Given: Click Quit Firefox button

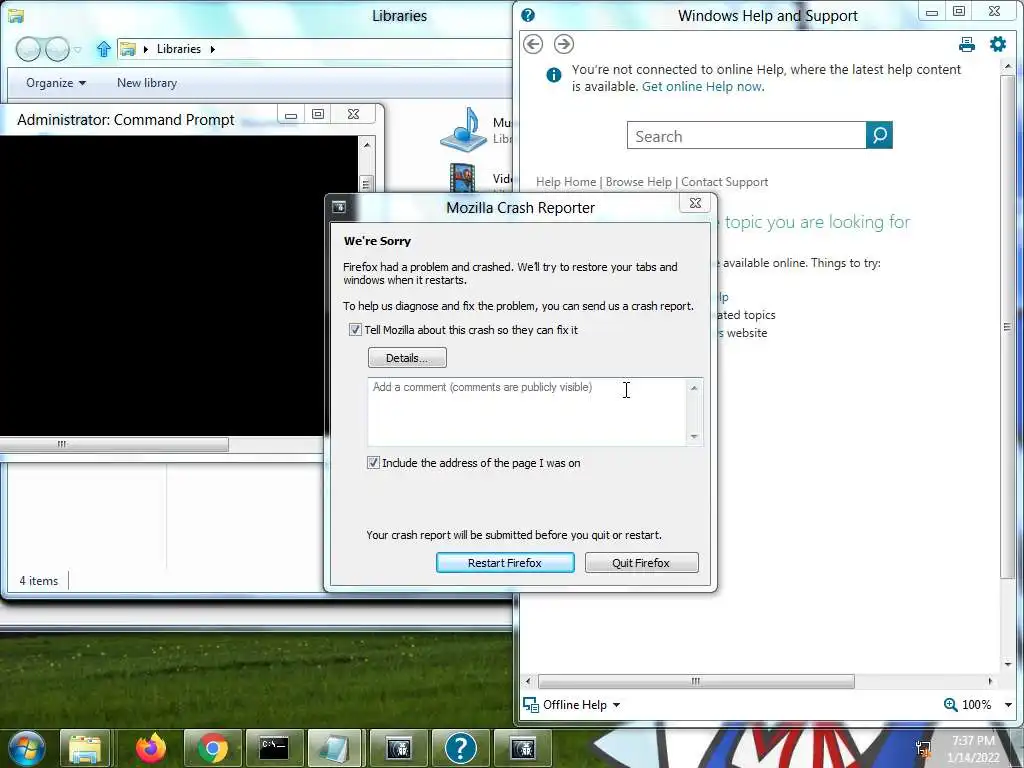Looking at the screenshot, I should click(x=641, y=563).
